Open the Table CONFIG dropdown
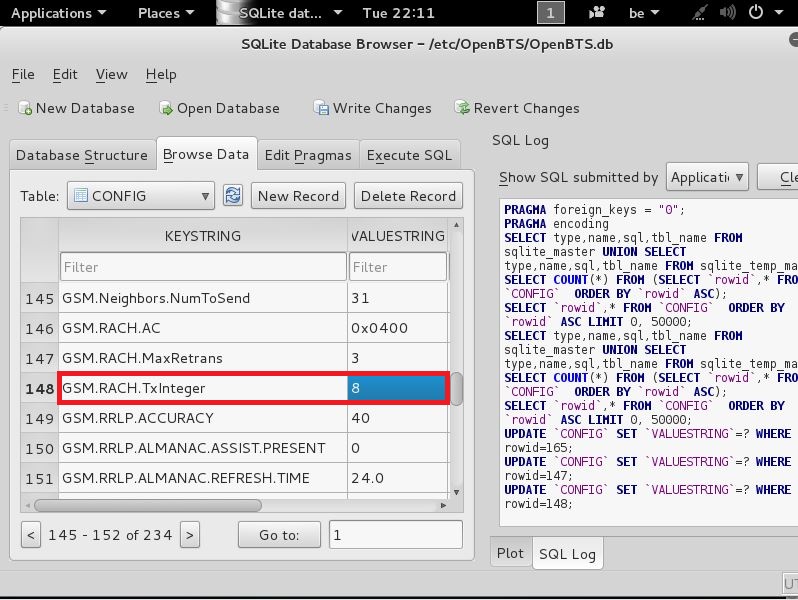 click(141, 196)
